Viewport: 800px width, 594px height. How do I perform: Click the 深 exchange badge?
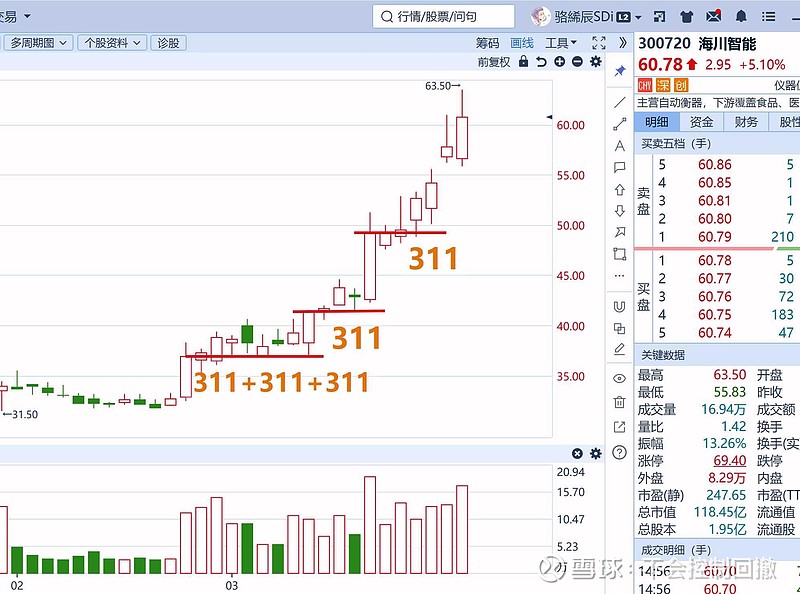(663, 85)
